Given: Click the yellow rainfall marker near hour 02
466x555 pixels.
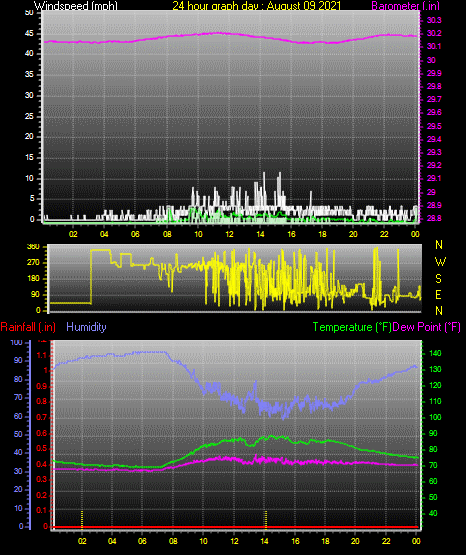Looking at the screenshot, I should [x=82, y=519].
